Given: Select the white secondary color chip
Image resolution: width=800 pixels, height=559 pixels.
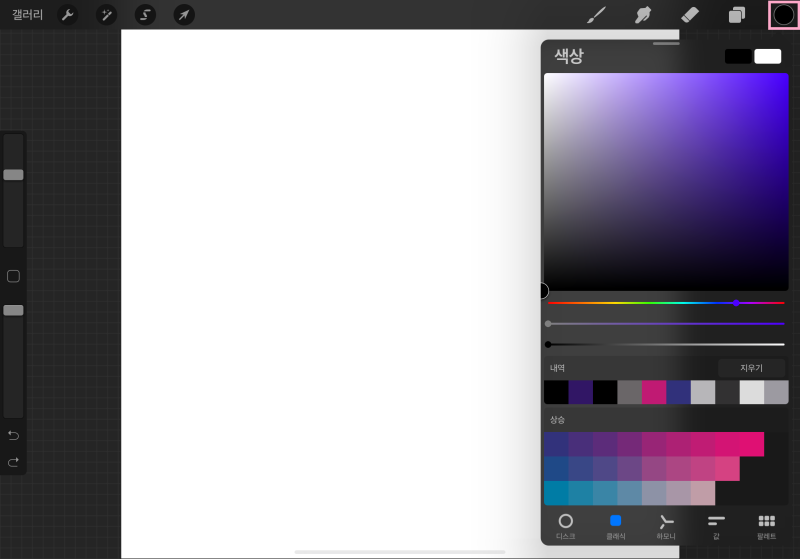Looking at the screenshot, I should pyautogui.click(x=767, y=57).
